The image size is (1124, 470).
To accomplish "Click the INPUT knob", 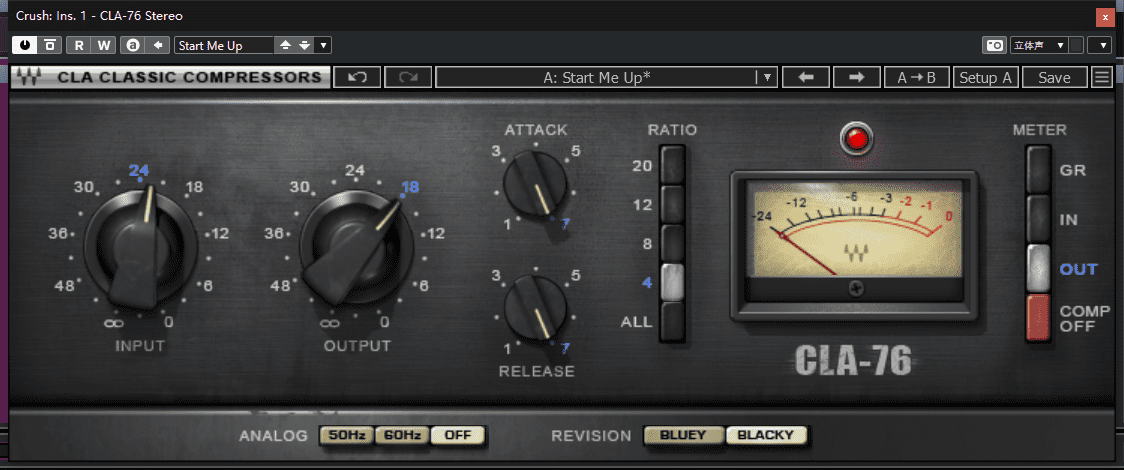I will (x=140, y=247).
